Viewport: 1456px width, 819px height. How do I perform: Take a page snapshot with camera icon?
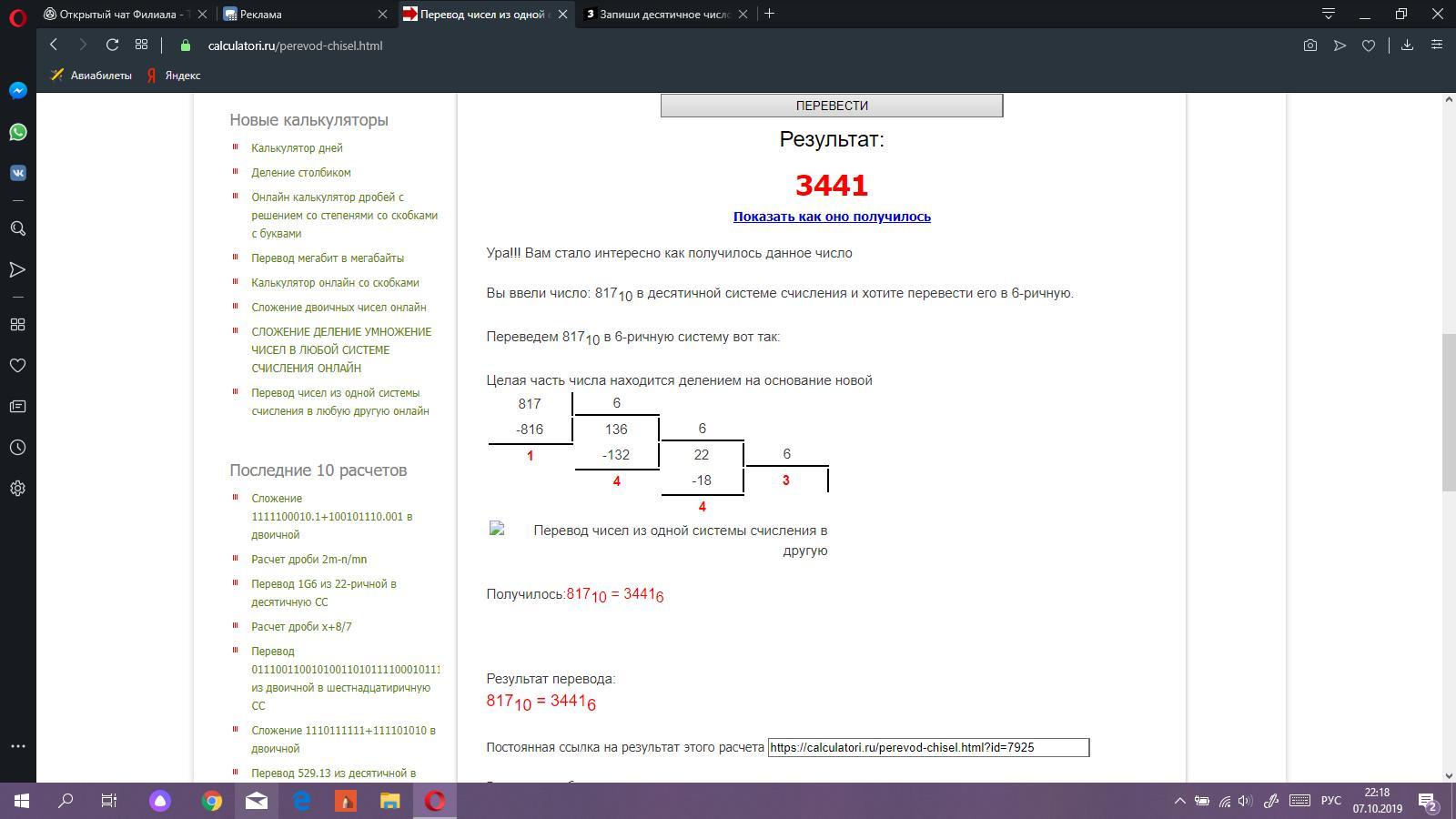point(1310,45)
